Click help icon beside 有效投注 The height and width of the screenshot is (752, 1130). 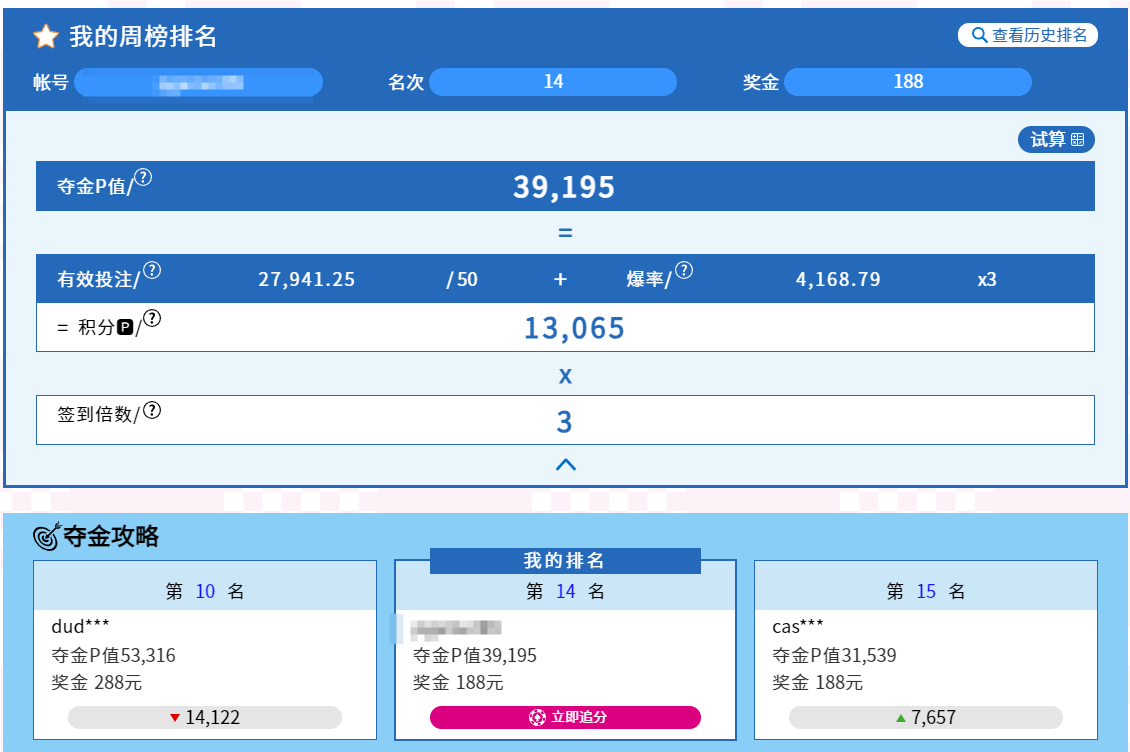tap(152, 271)
